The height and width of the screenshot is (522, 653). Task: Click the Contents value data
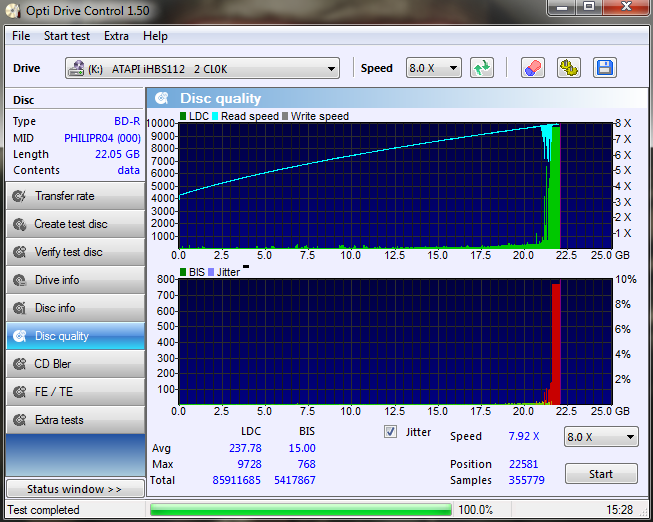click(x=129, y=170)
